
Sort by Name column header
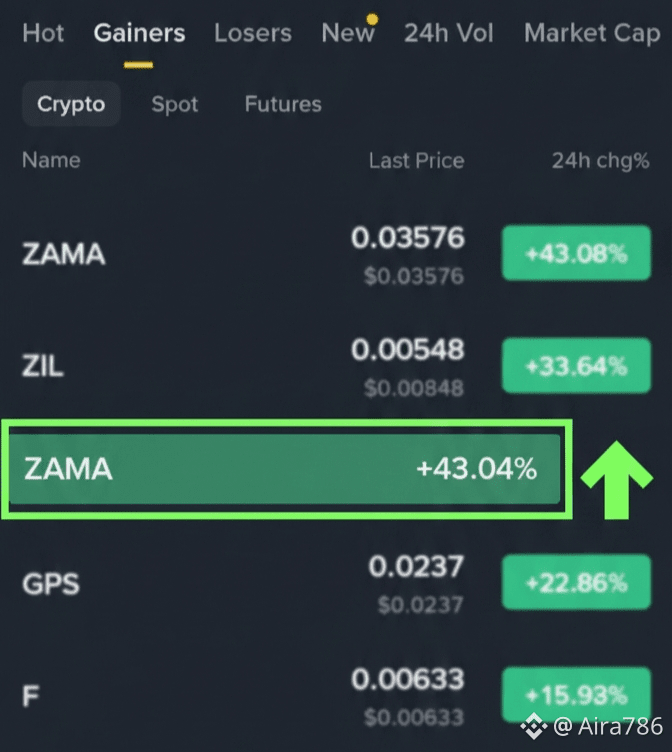pyautogui.click(x=51, y=160)
